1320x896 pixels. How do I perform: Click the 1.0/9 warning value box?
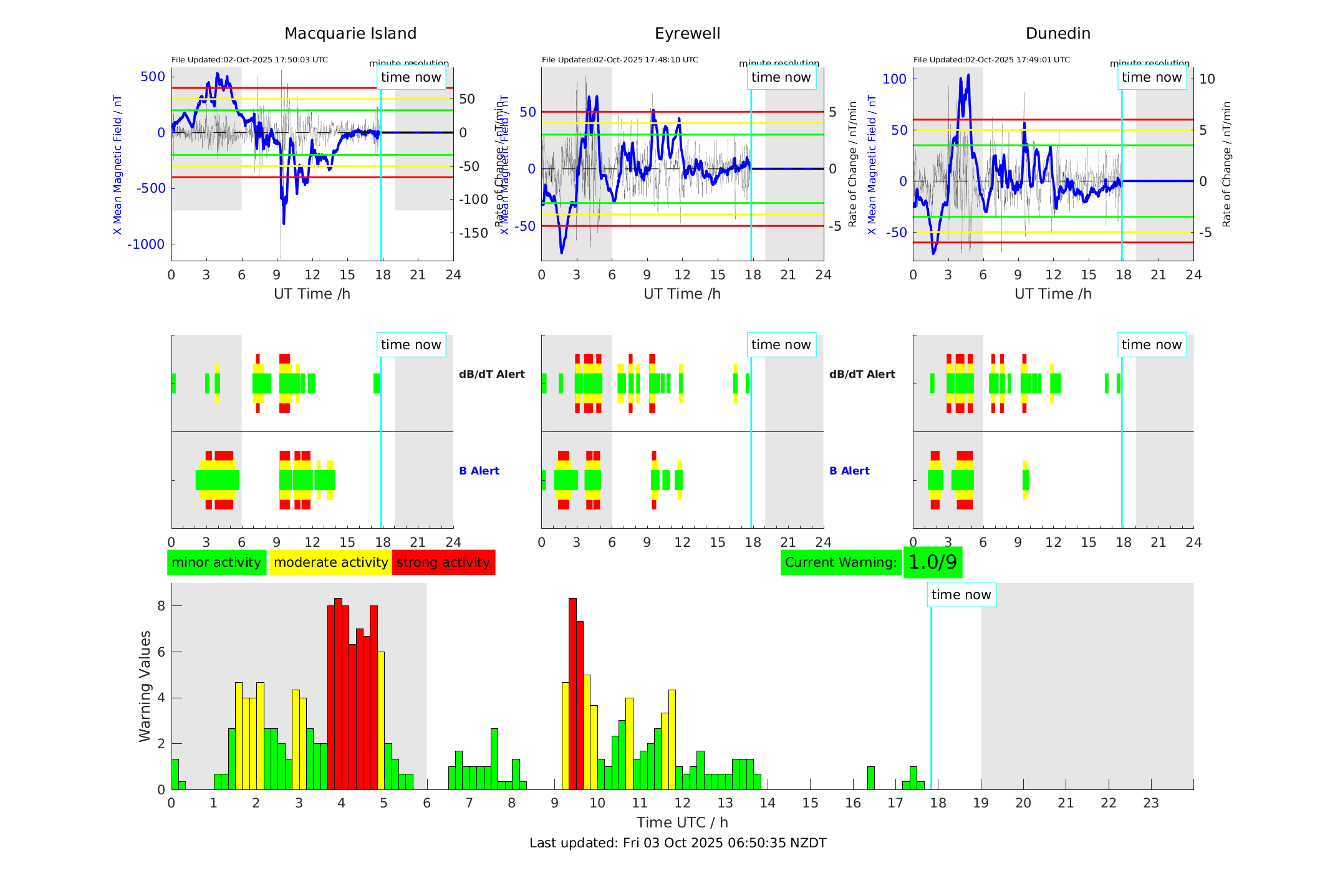point(932,562)
